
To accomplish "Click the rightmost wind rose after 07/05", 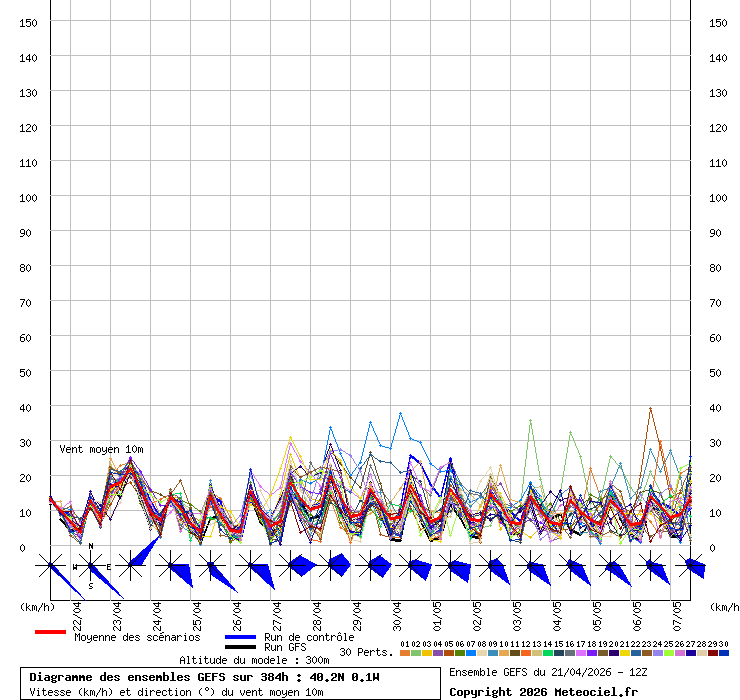I will point(690,566).
